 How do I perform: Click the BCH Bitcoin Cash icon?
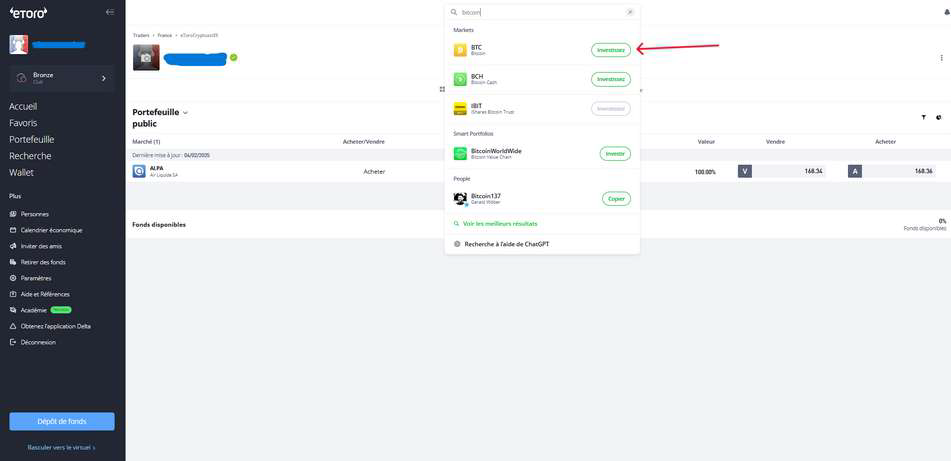(x=460, y=79)
